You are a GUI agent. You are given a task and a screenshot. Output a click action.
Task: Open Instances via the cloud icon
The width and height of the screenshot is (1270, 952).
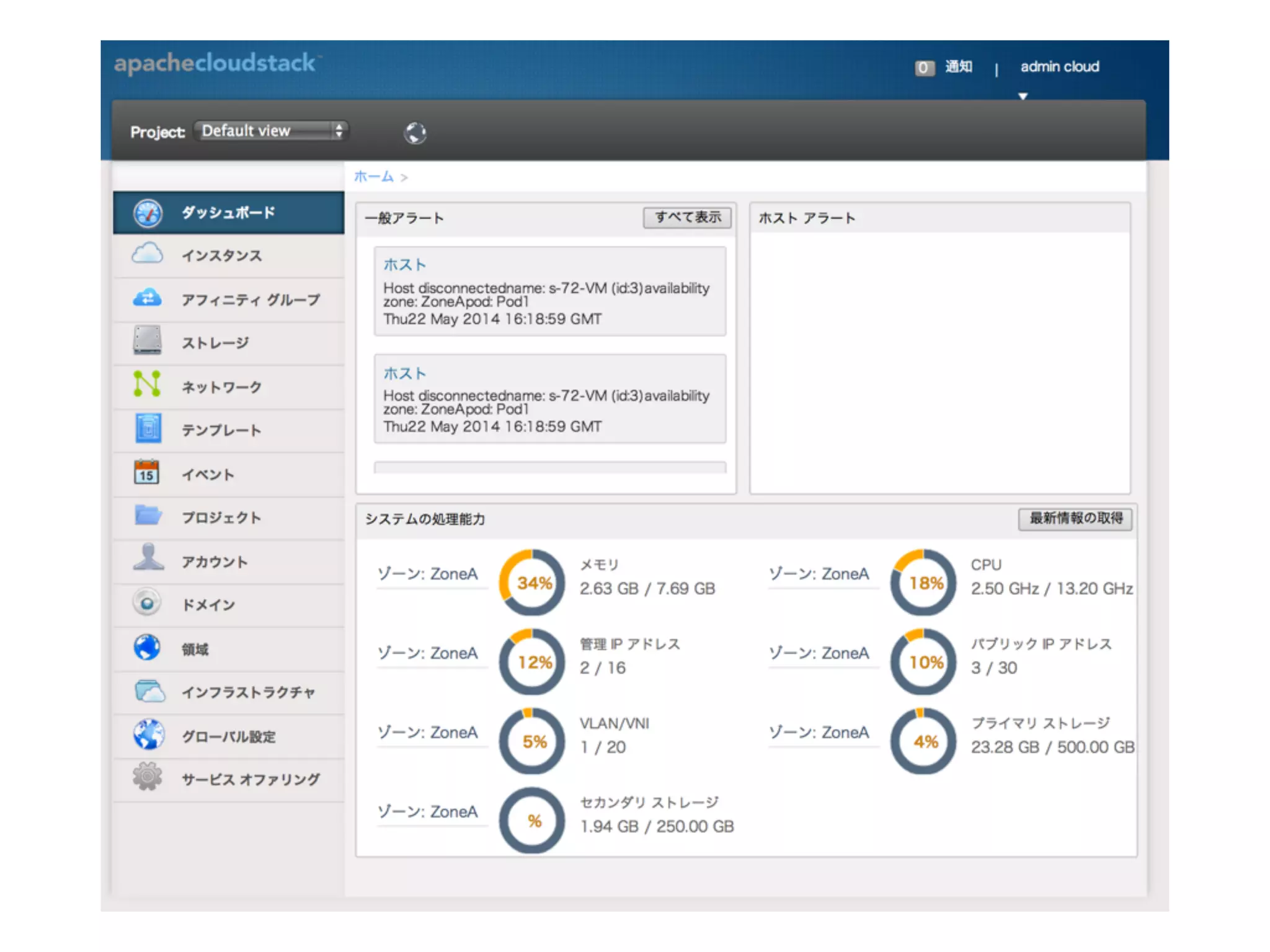point(148,254)
